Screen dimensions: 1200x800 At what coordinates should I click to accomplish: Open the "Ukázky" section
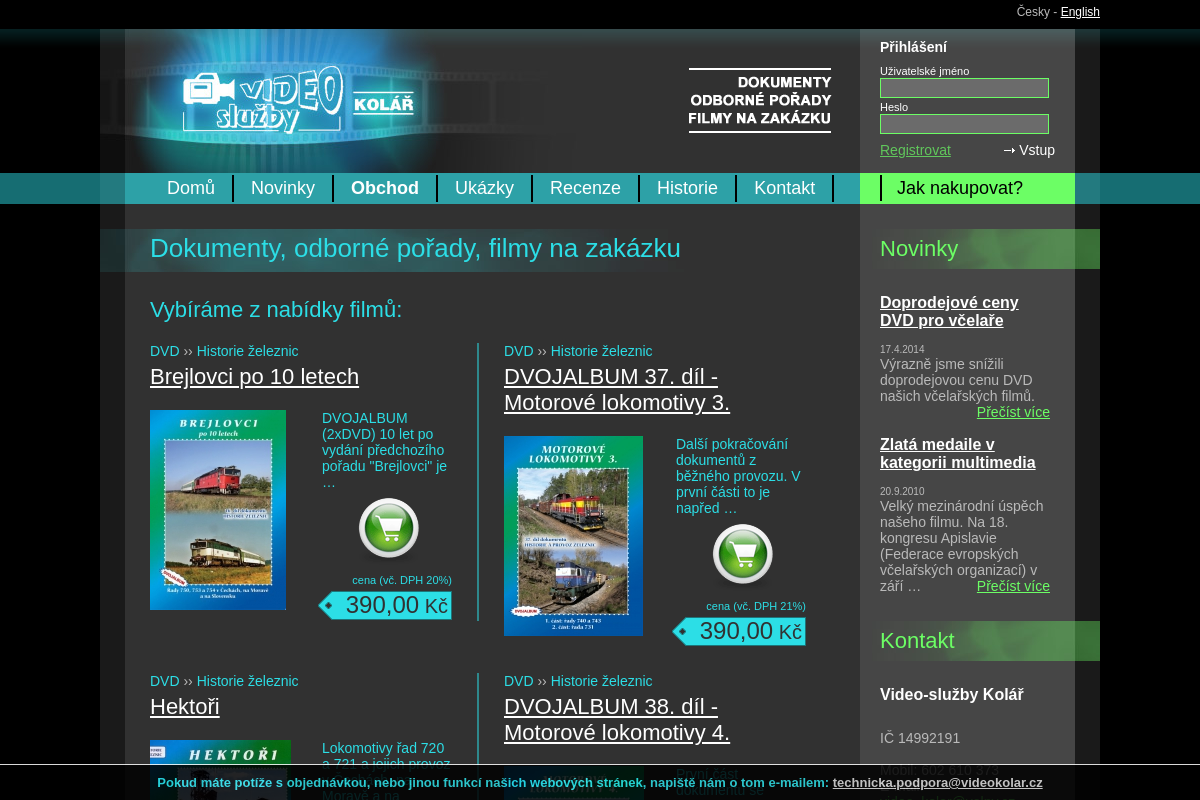[484, 188]
